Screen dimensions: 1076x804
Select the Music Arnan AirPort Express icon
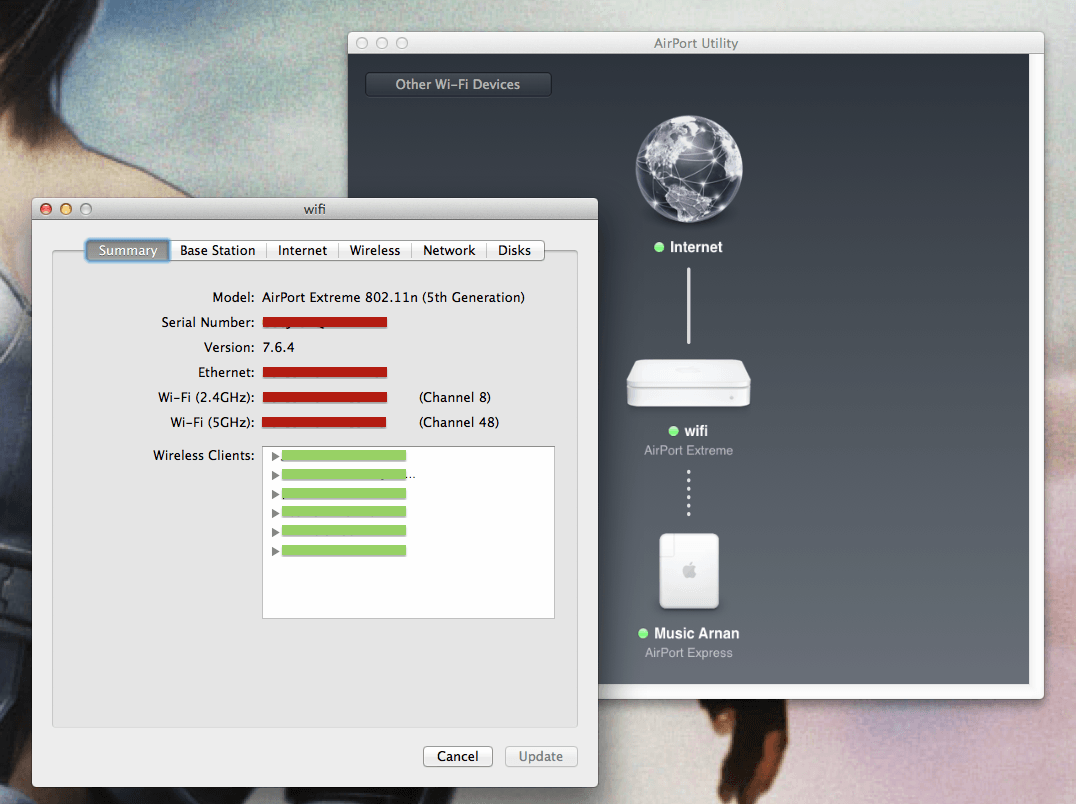pos(689,571)
